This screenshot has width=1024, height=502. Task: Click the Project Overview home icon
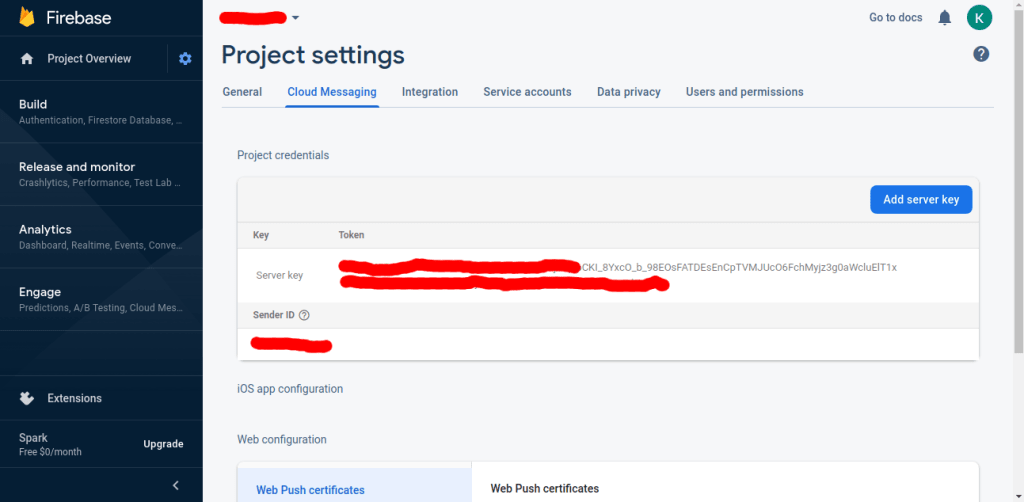click(27, 59)
